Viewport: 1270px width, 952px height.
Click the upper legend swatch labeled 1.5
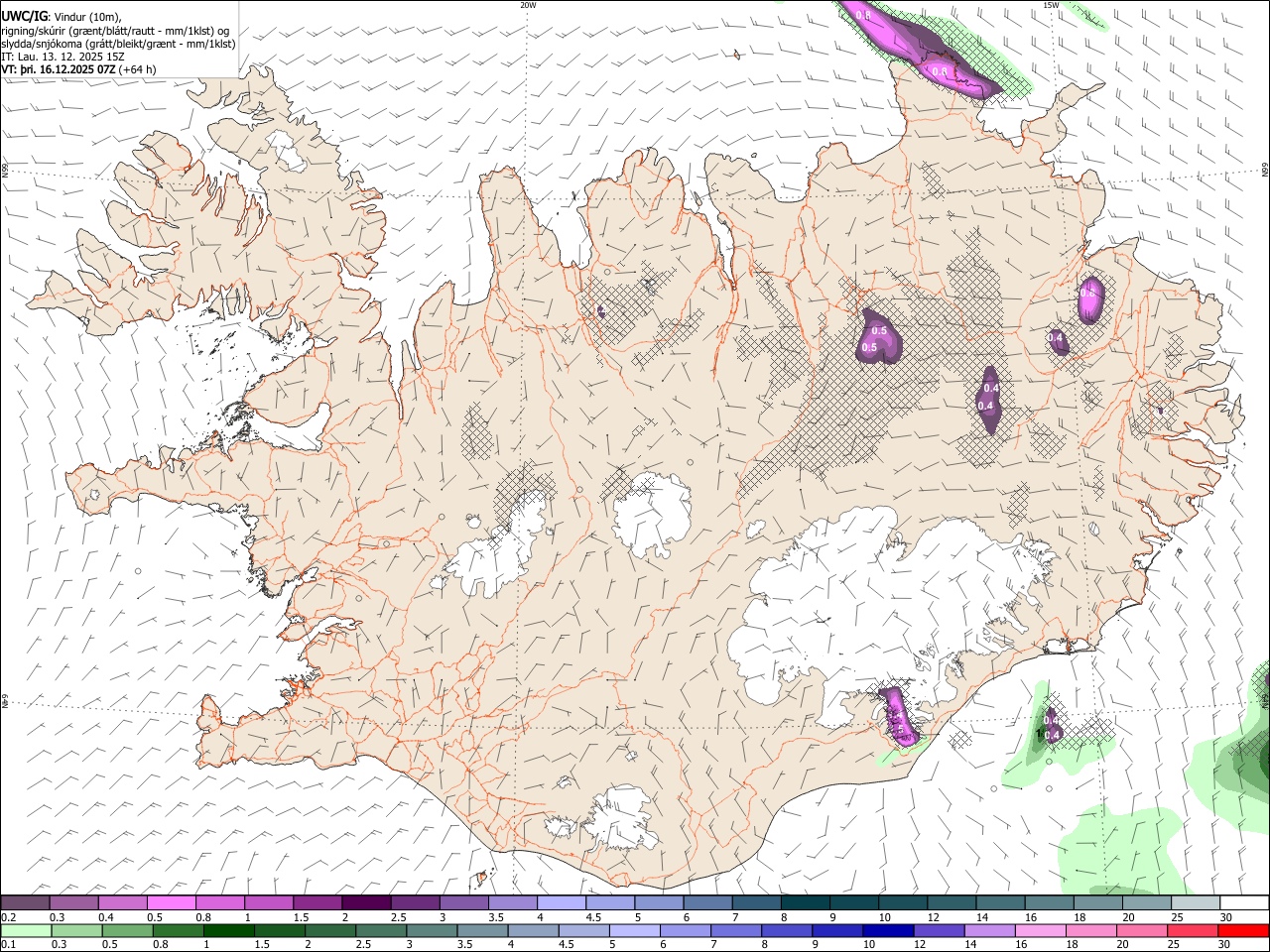tap(317, 902)
